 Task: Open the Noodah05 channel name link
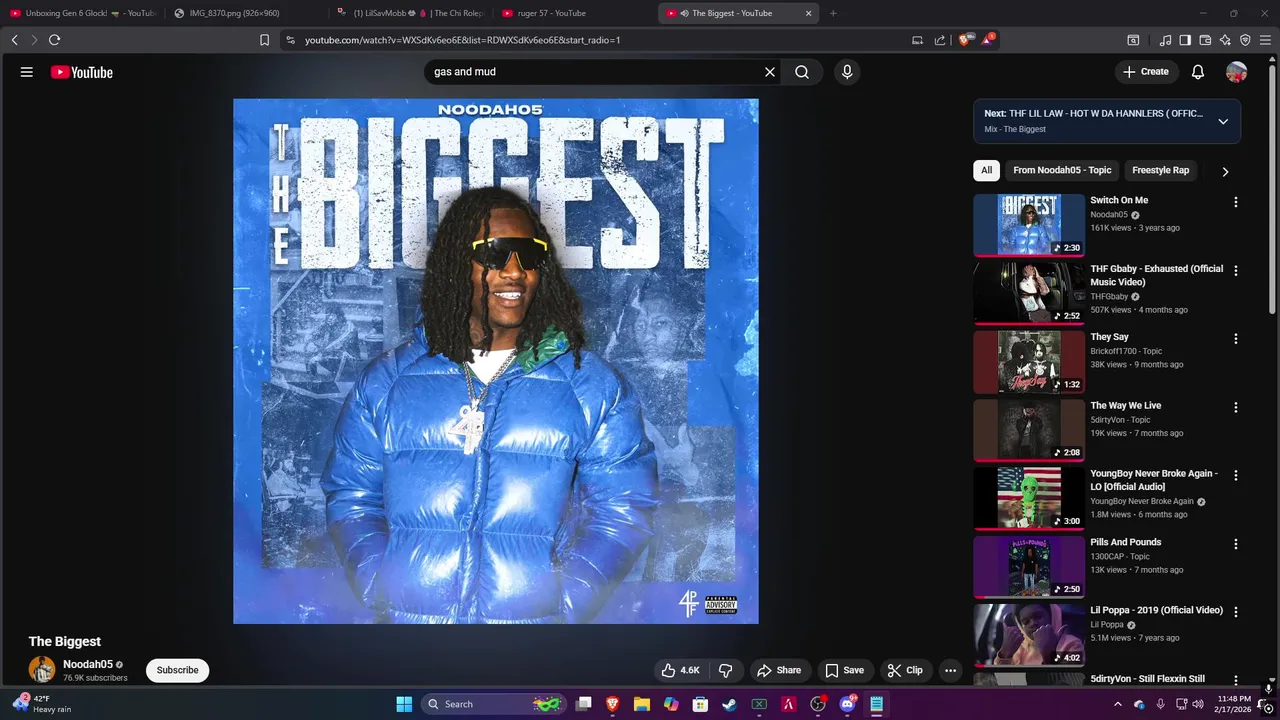(x=88, y=664)
